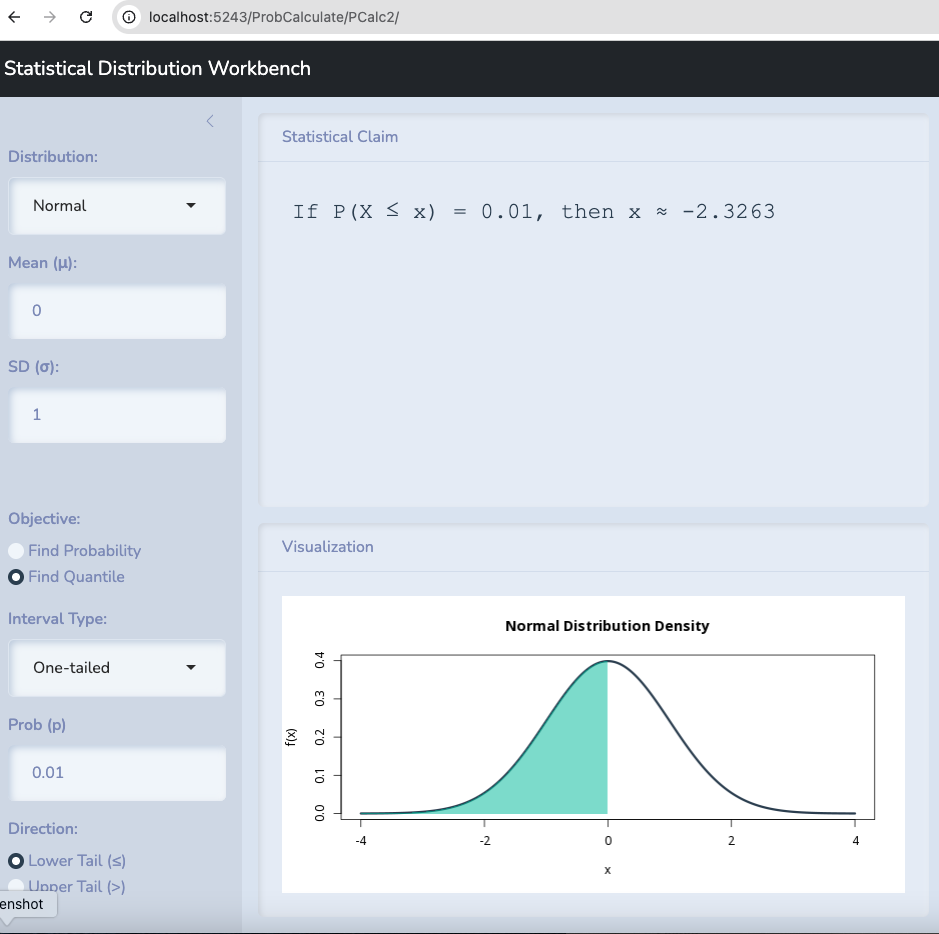Choose the Upper Tail direction option

point(16,886)
